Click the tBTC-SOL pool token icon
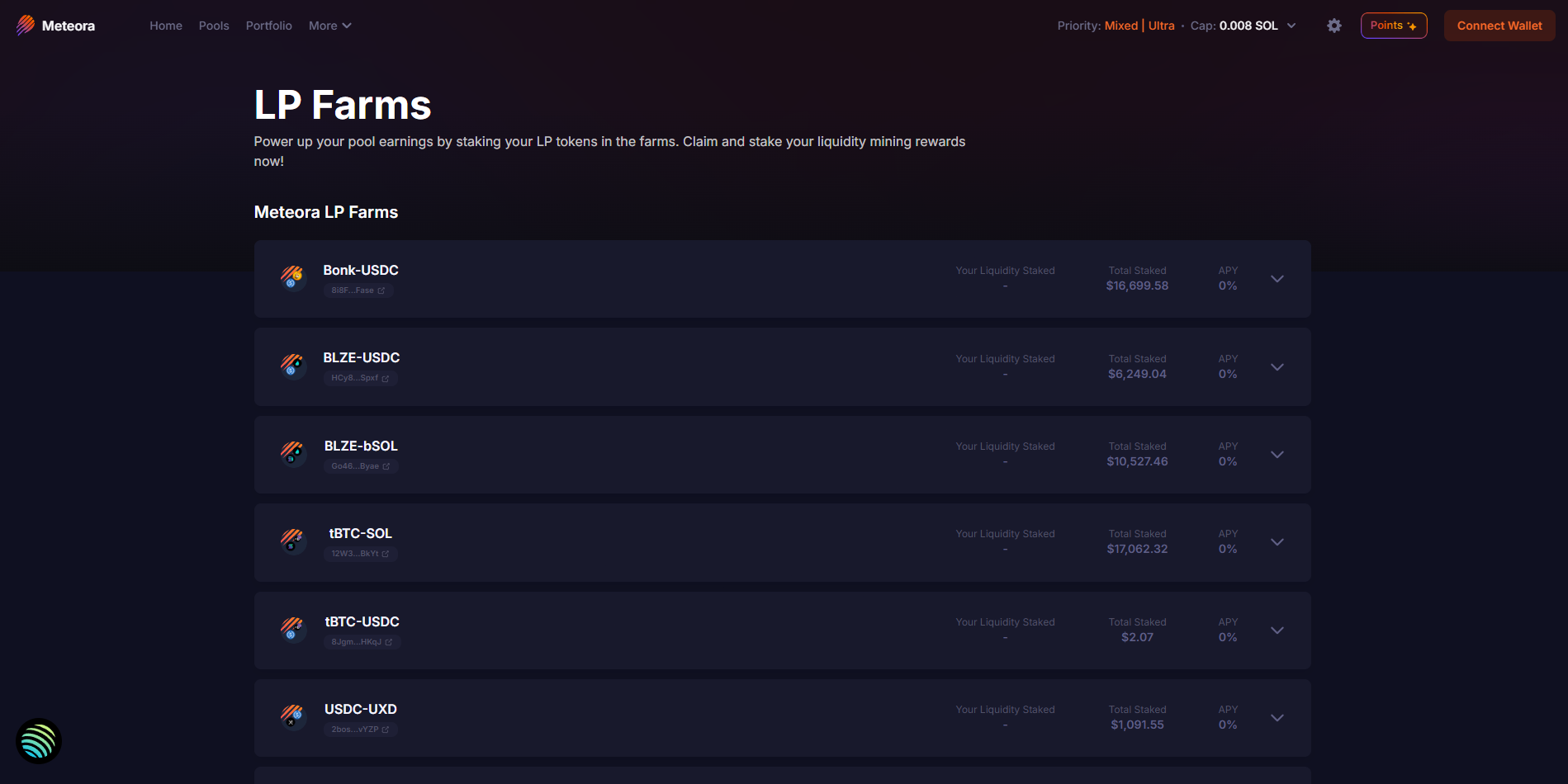 [292, 541]
